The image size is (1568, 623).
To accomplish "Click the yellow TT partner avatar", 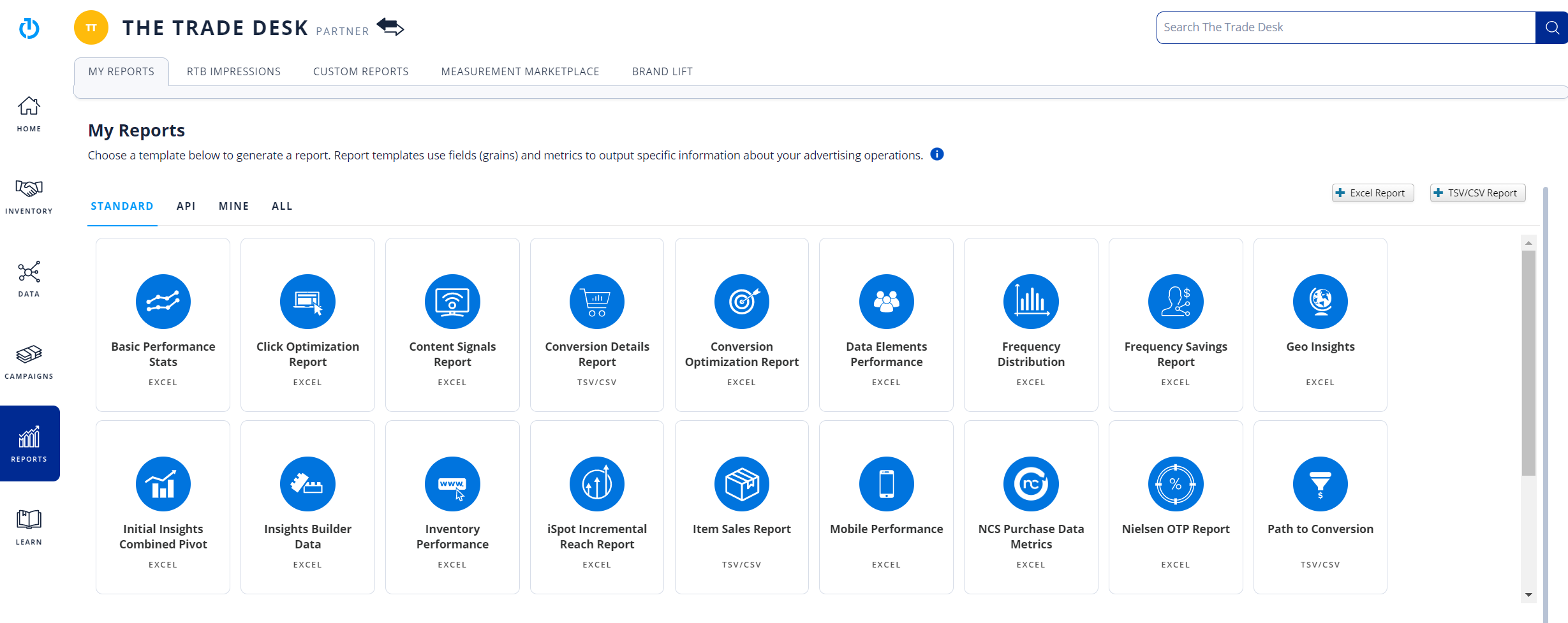I will pyautogui.click(x=91, y=27).
